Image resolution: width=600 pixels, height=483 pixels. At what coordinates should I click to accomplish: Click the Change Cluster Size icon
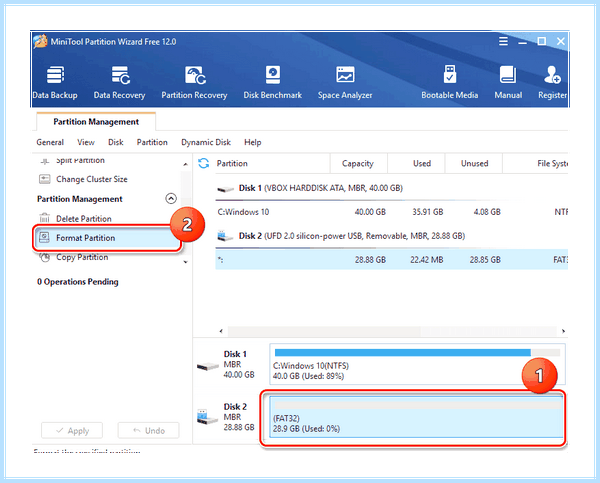45,179
